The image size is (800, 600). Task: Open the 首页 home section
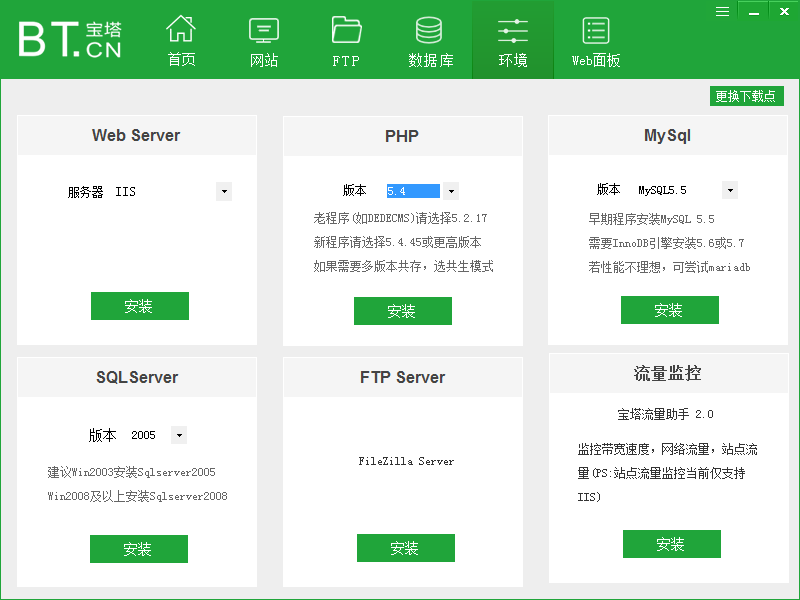(181, 40)
